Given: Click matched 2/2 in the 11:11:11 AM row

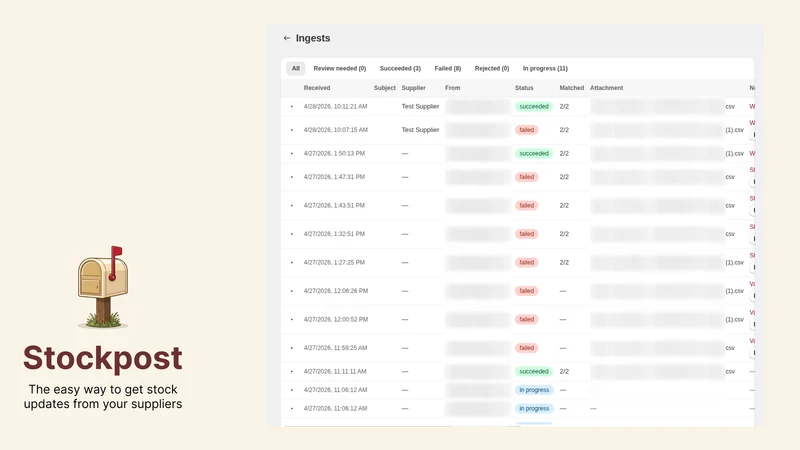Looking at the screenshot, I should [564, 372].
